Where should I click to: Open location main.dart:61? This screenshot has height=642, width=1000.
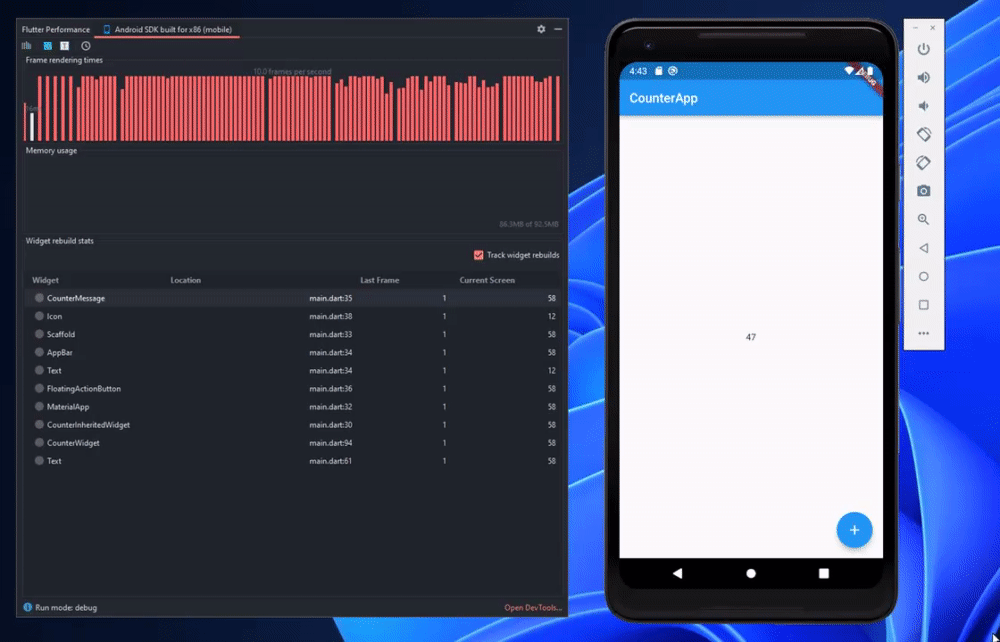pyautogui.click(x=330, y=460)
